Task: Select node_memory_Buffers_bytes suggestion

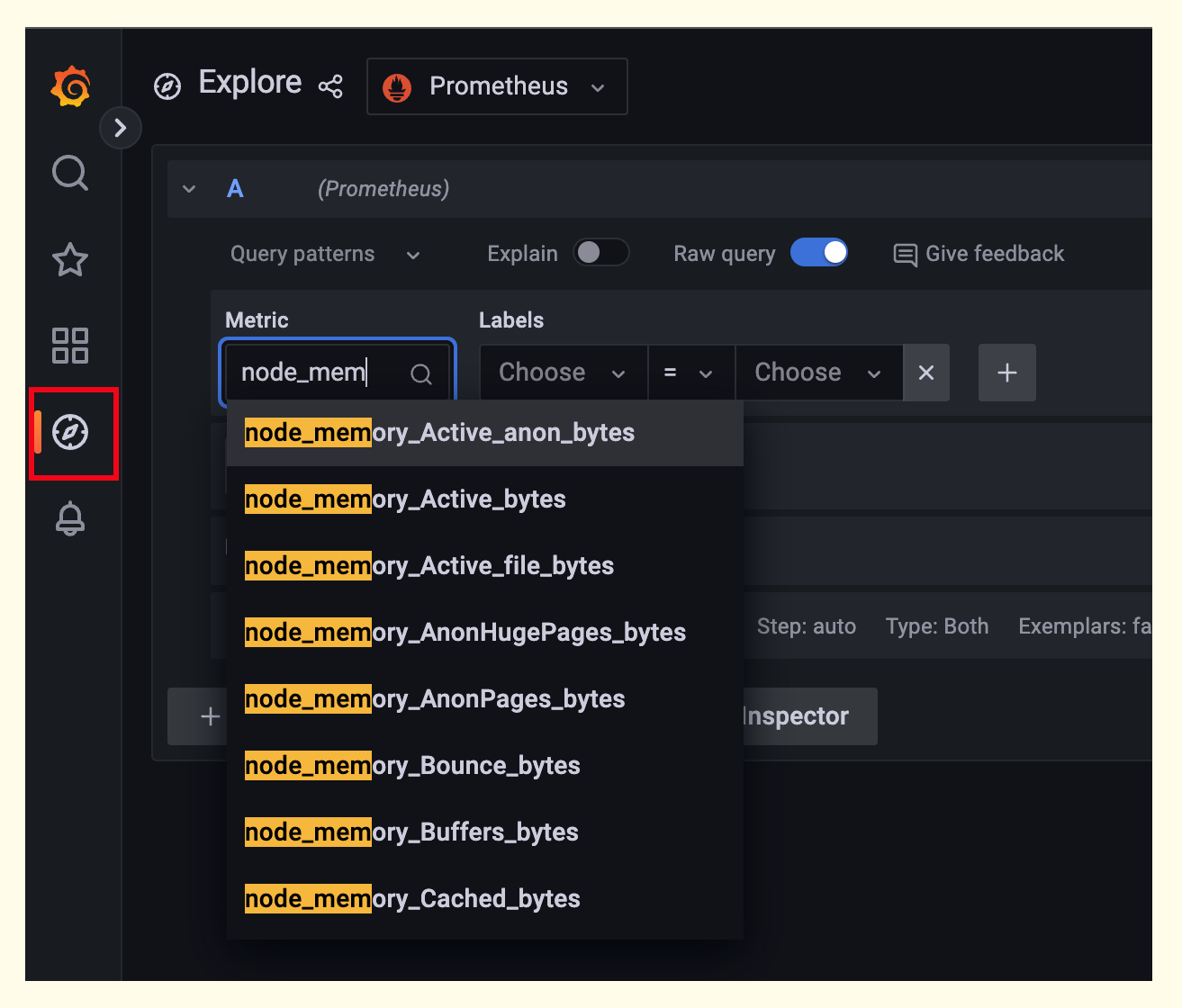Action: point(485,832)
